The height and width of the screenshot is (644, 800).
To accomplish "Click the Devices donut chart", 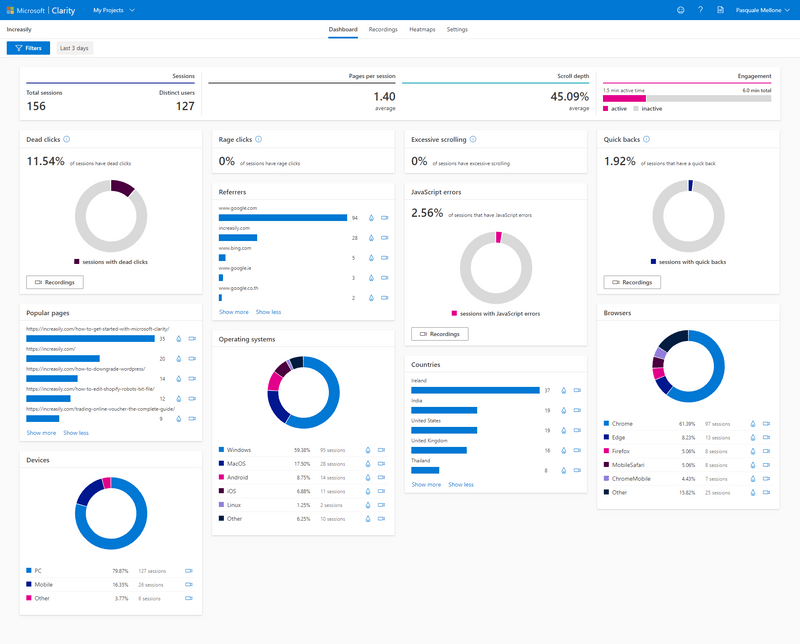I will [111, 513].
